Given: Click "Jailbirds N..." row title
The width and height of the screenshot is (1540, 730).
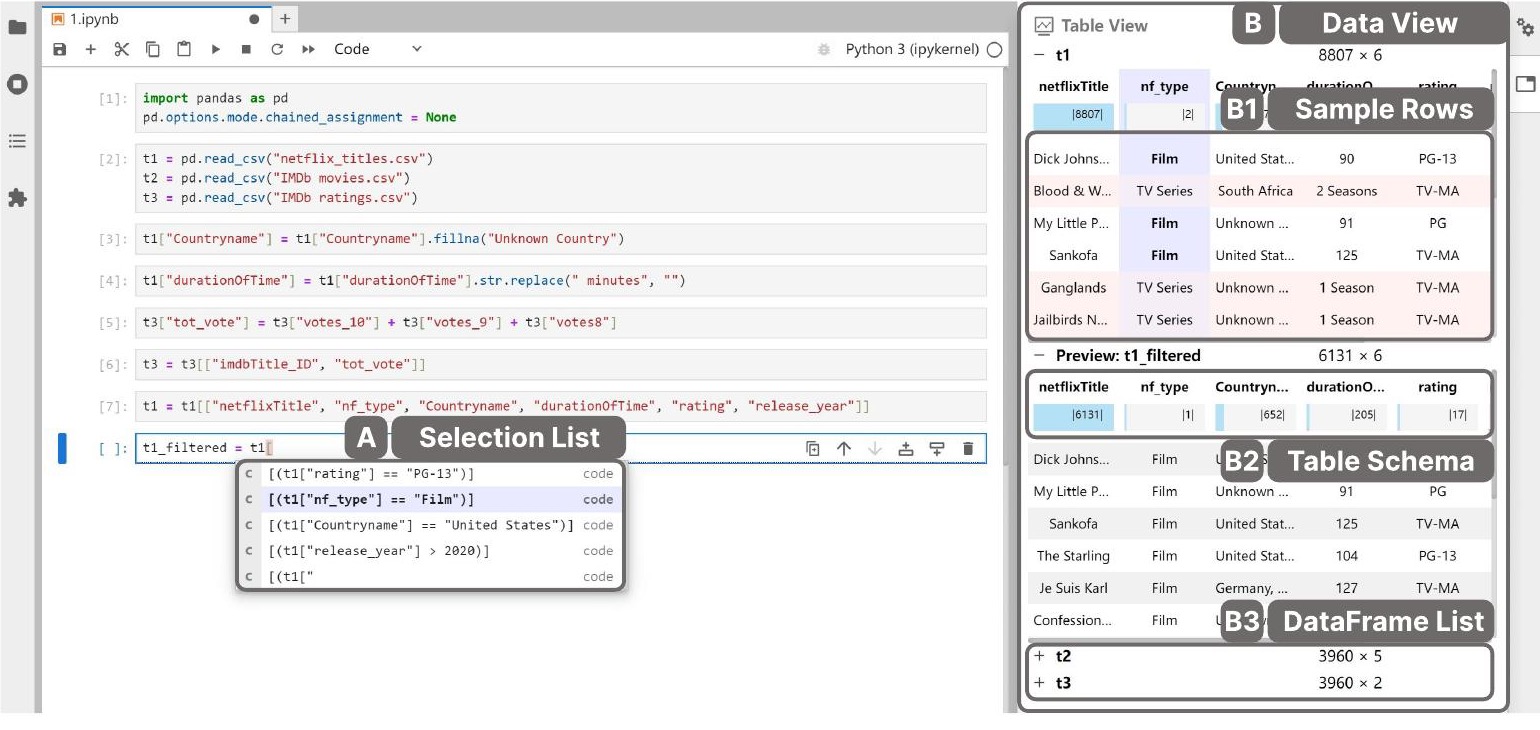Looking at the screenshot, I should [x=1072, y=320].
